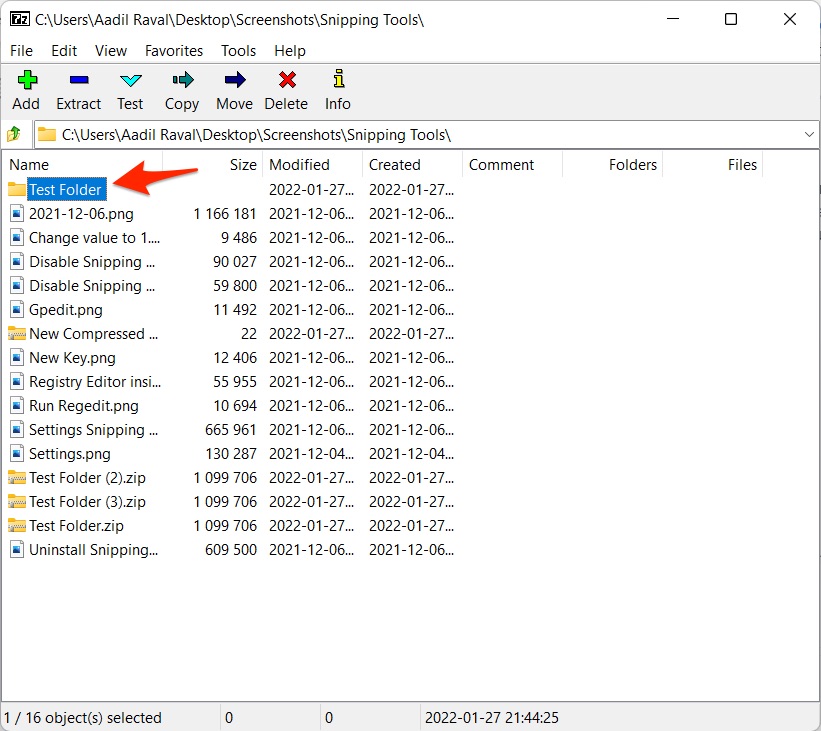Open the yellow Info icon
This screenshot has height=731, width=821.
pyautogui.click(x=338, y=80)
